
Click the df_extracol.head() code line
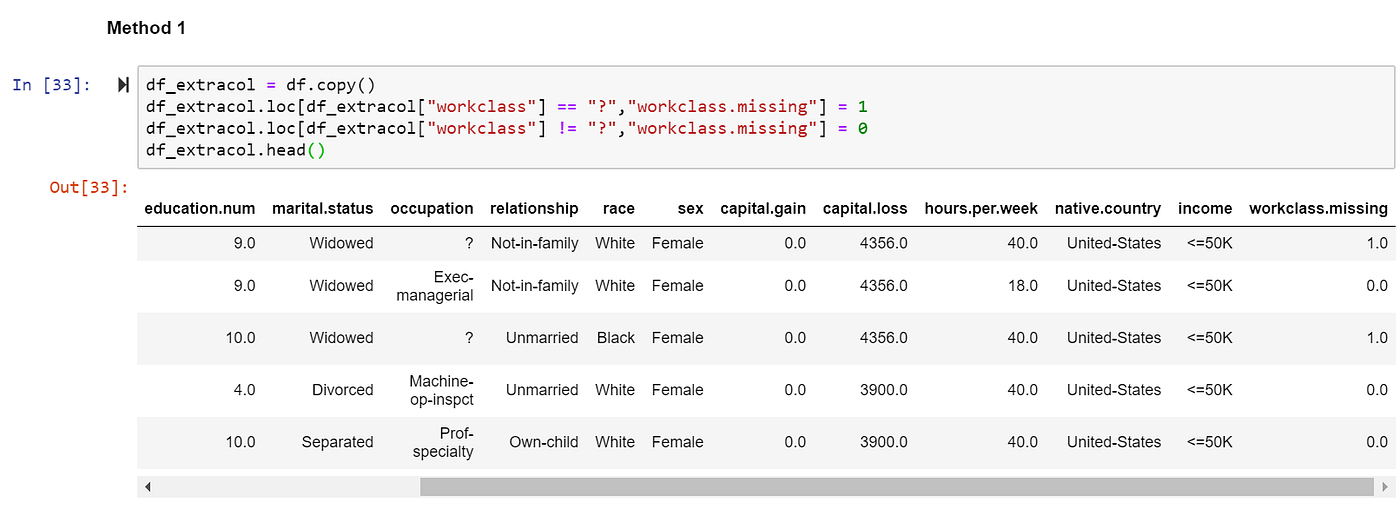[236, 150]
